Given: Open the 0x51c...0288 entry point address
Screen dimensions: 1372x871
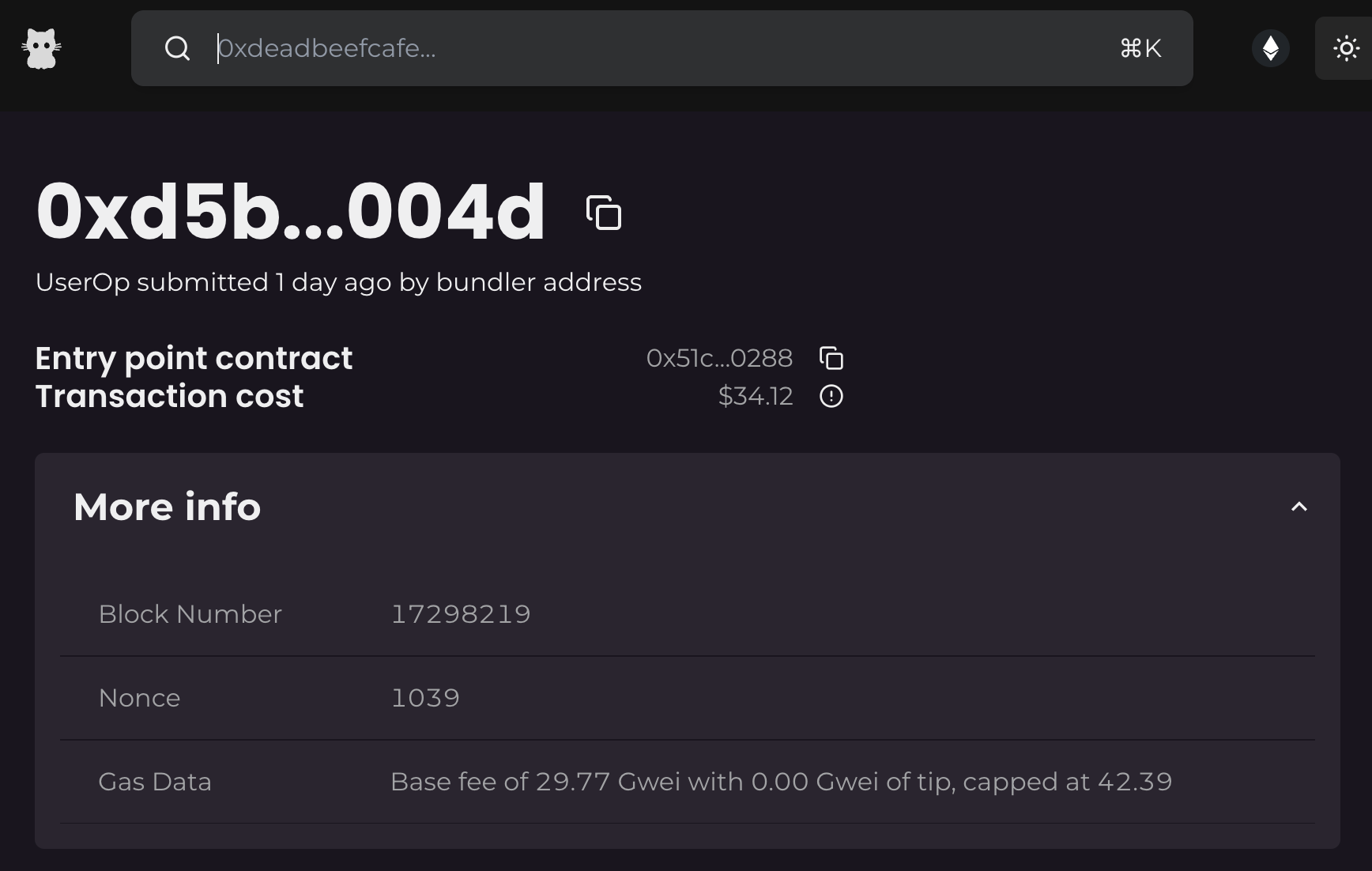Looking at the screenshot, I should click(718, 358).
